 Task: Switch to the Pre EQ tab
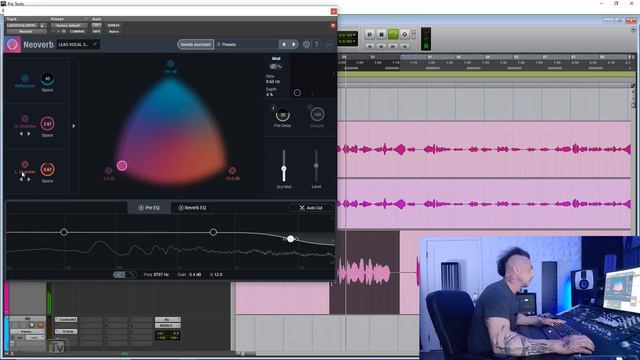pos(149,208)
